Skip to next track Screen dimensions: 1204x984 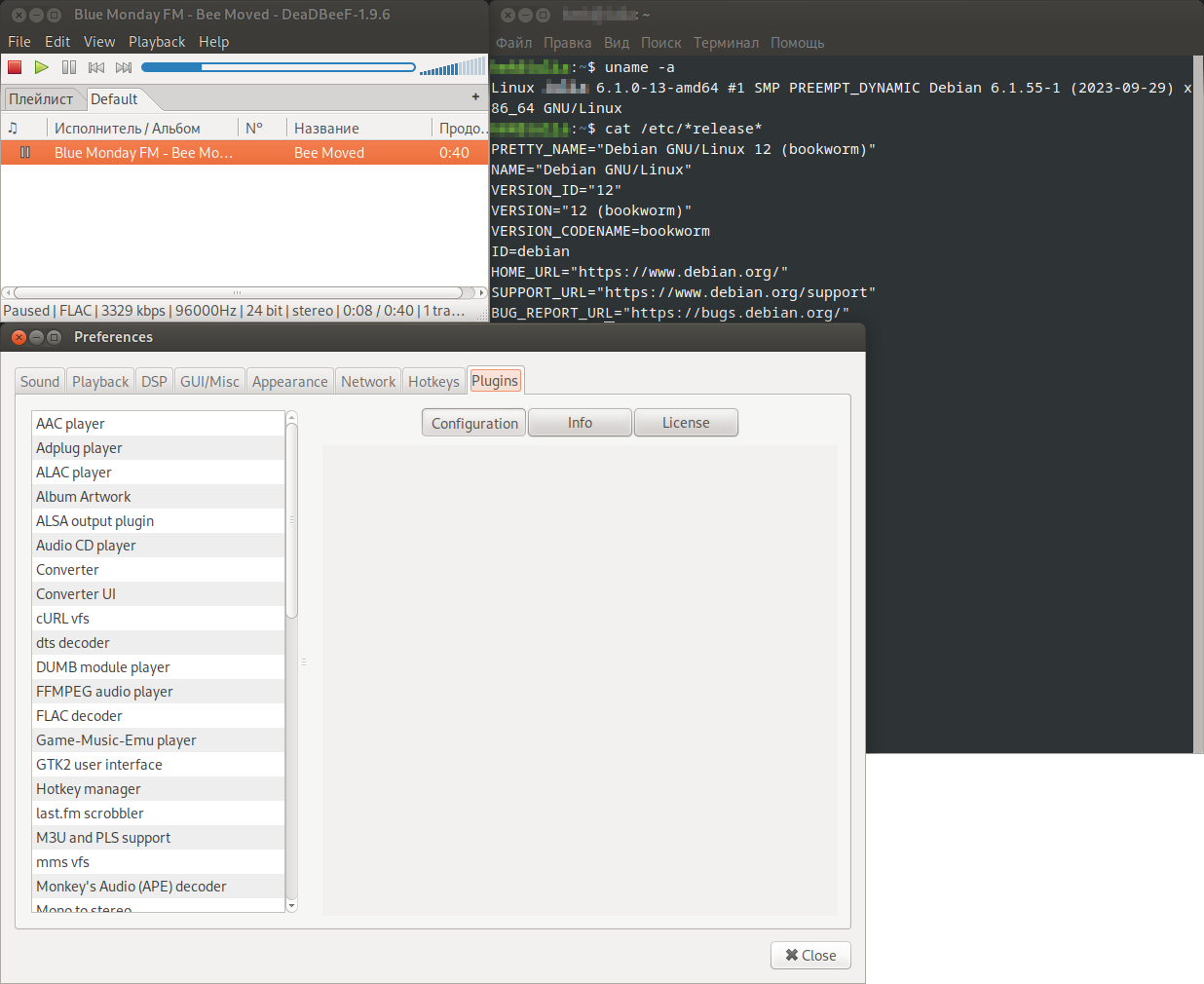(124, 67)
